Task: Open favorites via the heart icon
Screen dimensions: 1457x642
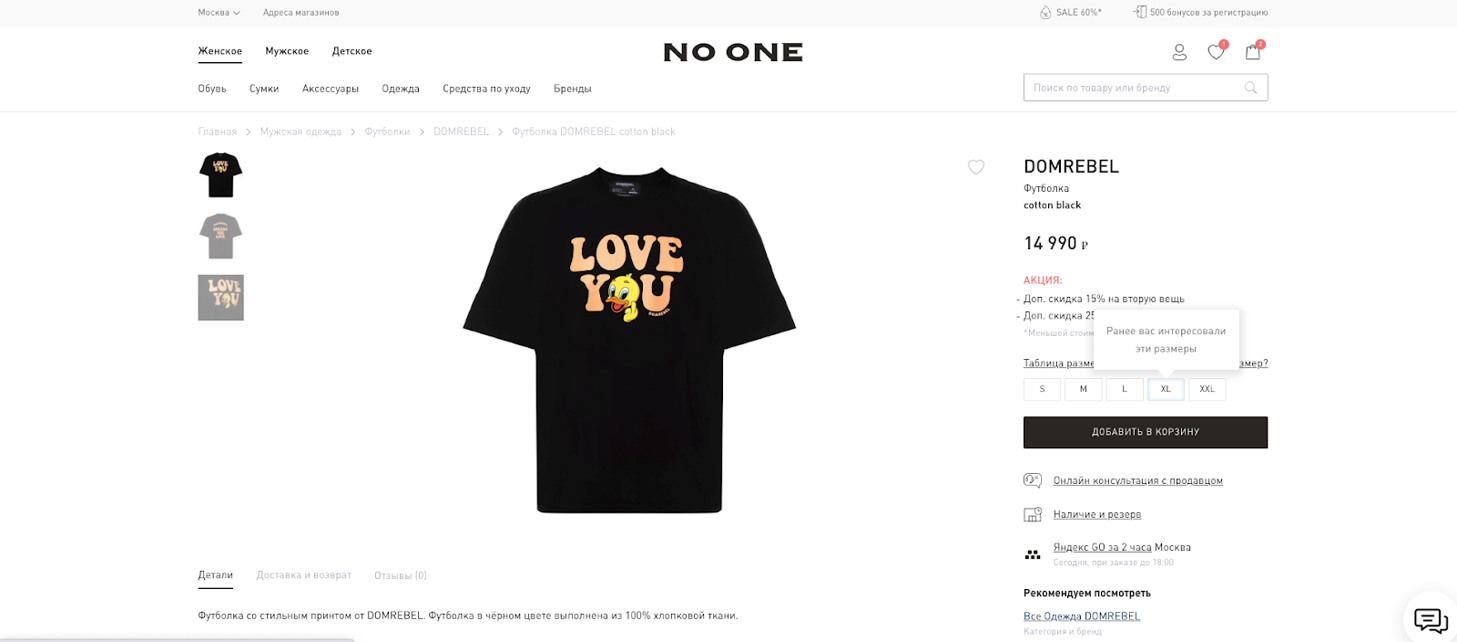Action: [x=1216, y=52]
